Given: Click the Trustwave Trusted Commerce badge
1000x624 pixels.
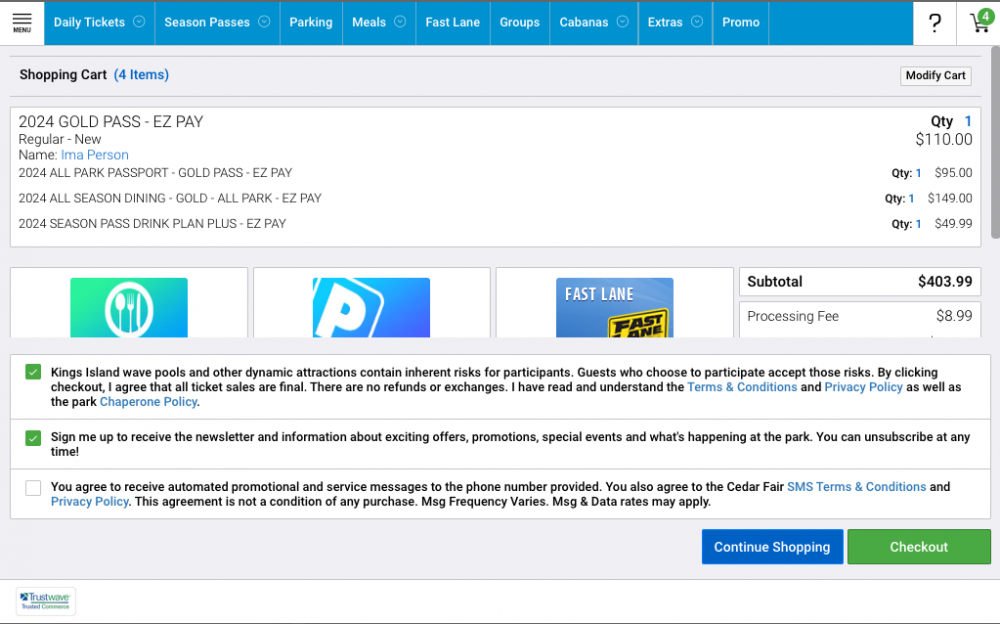Looking at the screenshot, I should point(46,601).
